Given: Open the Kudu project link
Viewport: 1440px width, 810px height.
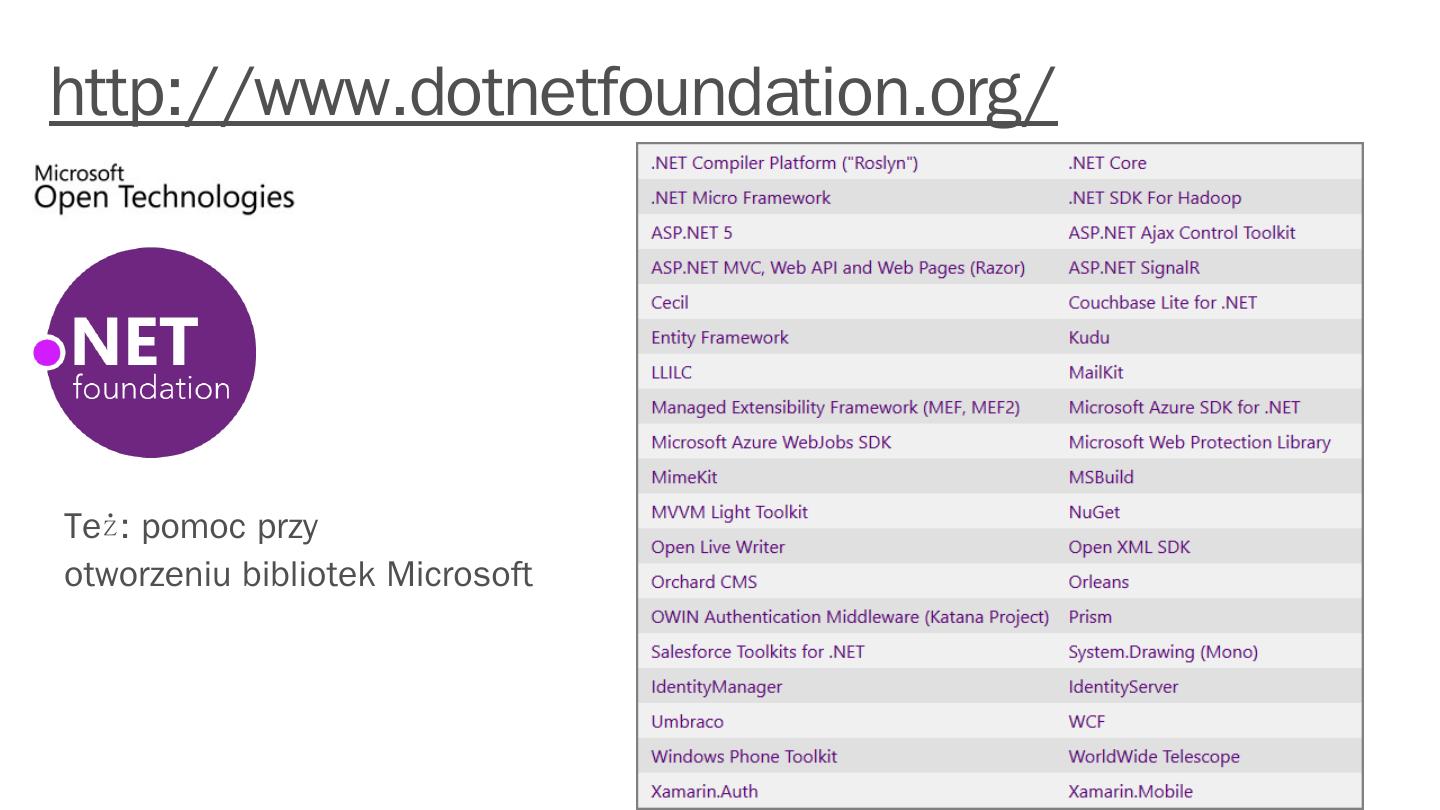Looking at the screenshot, I should click(1089, 338).
